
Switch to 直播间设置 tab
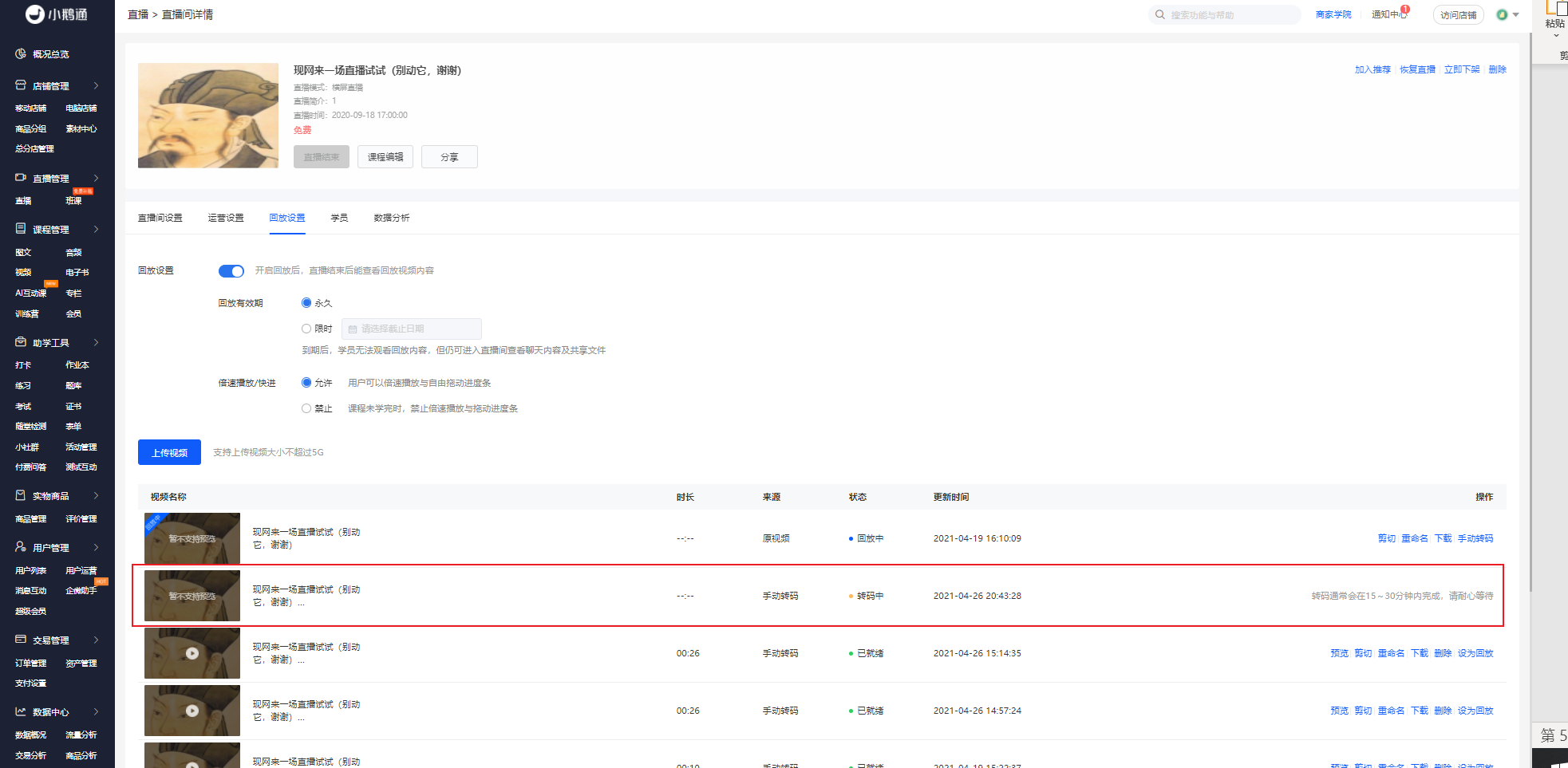pyautogui.click(x=160, y=218)
